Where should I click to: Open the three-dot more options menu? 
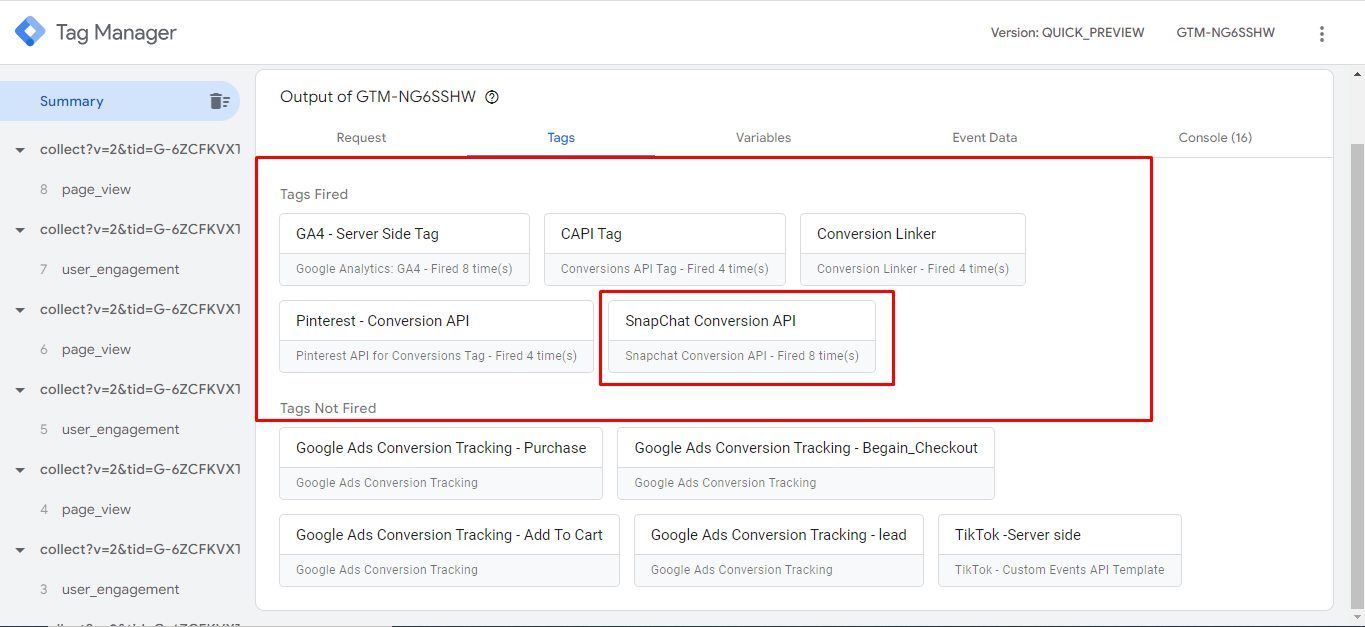(x=1322, y=34)
